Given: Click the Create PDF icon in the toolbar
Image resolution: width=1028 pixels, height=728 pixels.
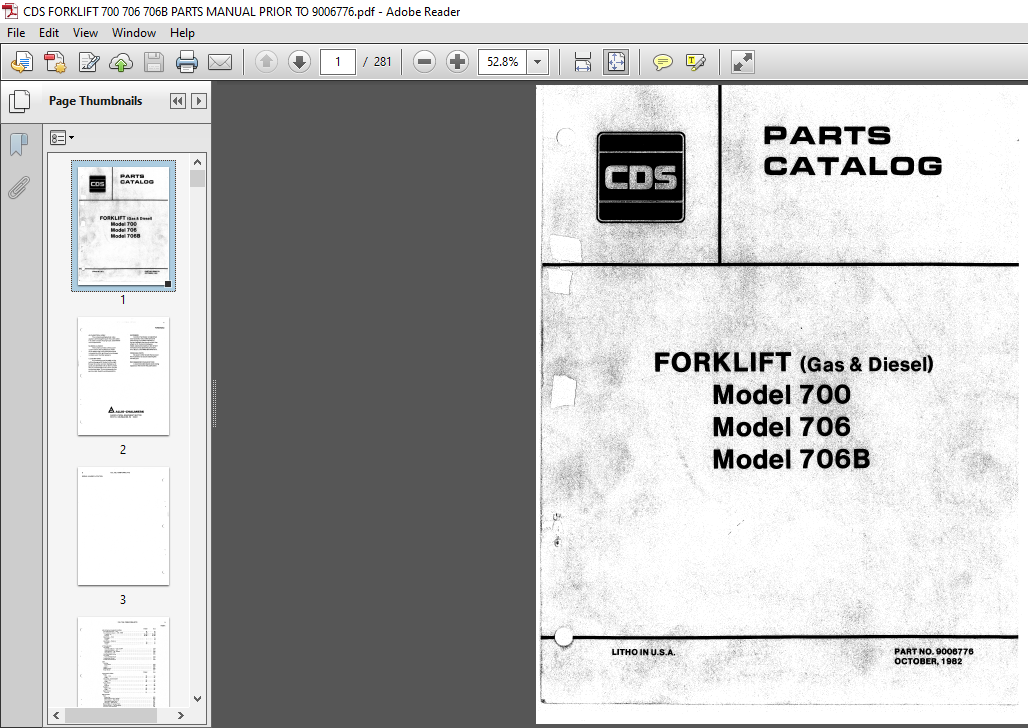Looking at the screenshot, I should point(22,62).
